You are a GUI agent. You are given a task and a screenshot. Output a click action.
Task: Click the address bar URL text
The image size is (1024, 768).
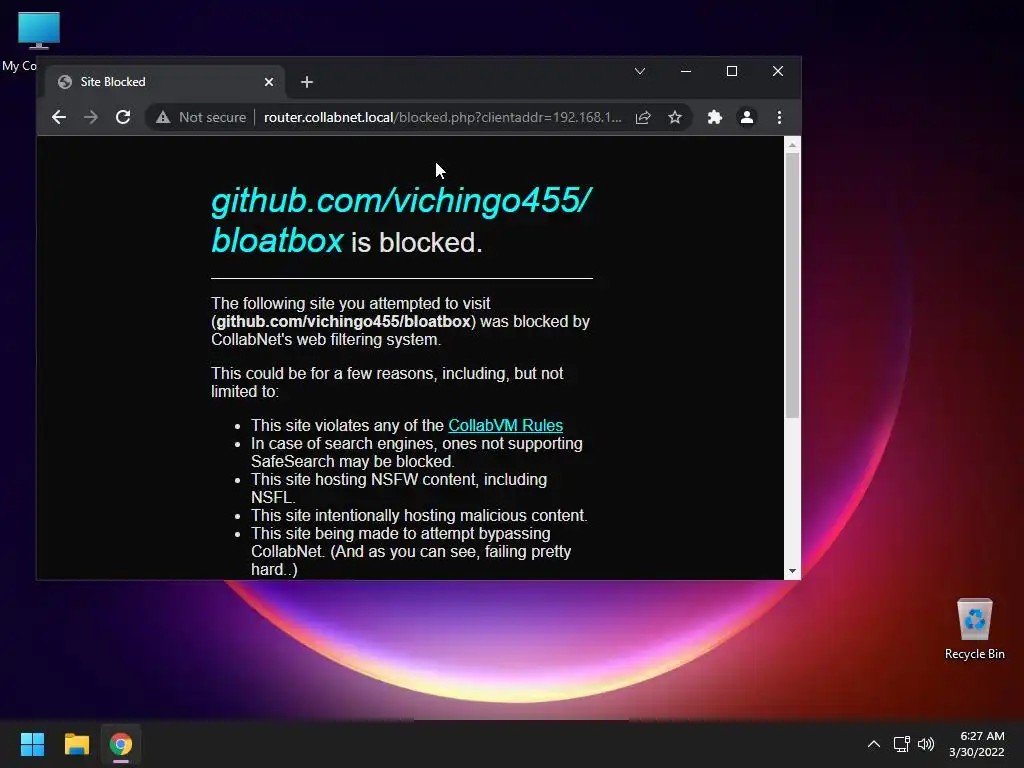[x=442, y=118]
